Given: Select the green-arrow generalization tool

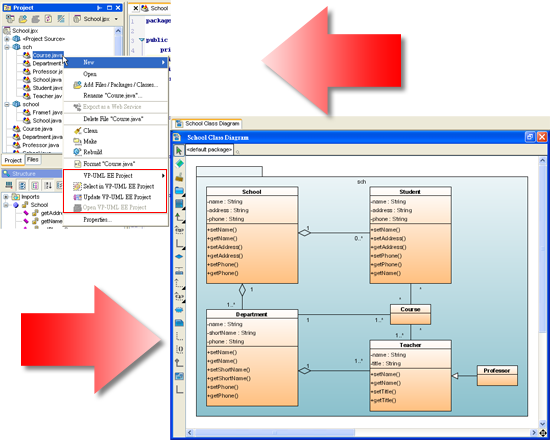Looking at the screenshot, I should pos(179,217).
